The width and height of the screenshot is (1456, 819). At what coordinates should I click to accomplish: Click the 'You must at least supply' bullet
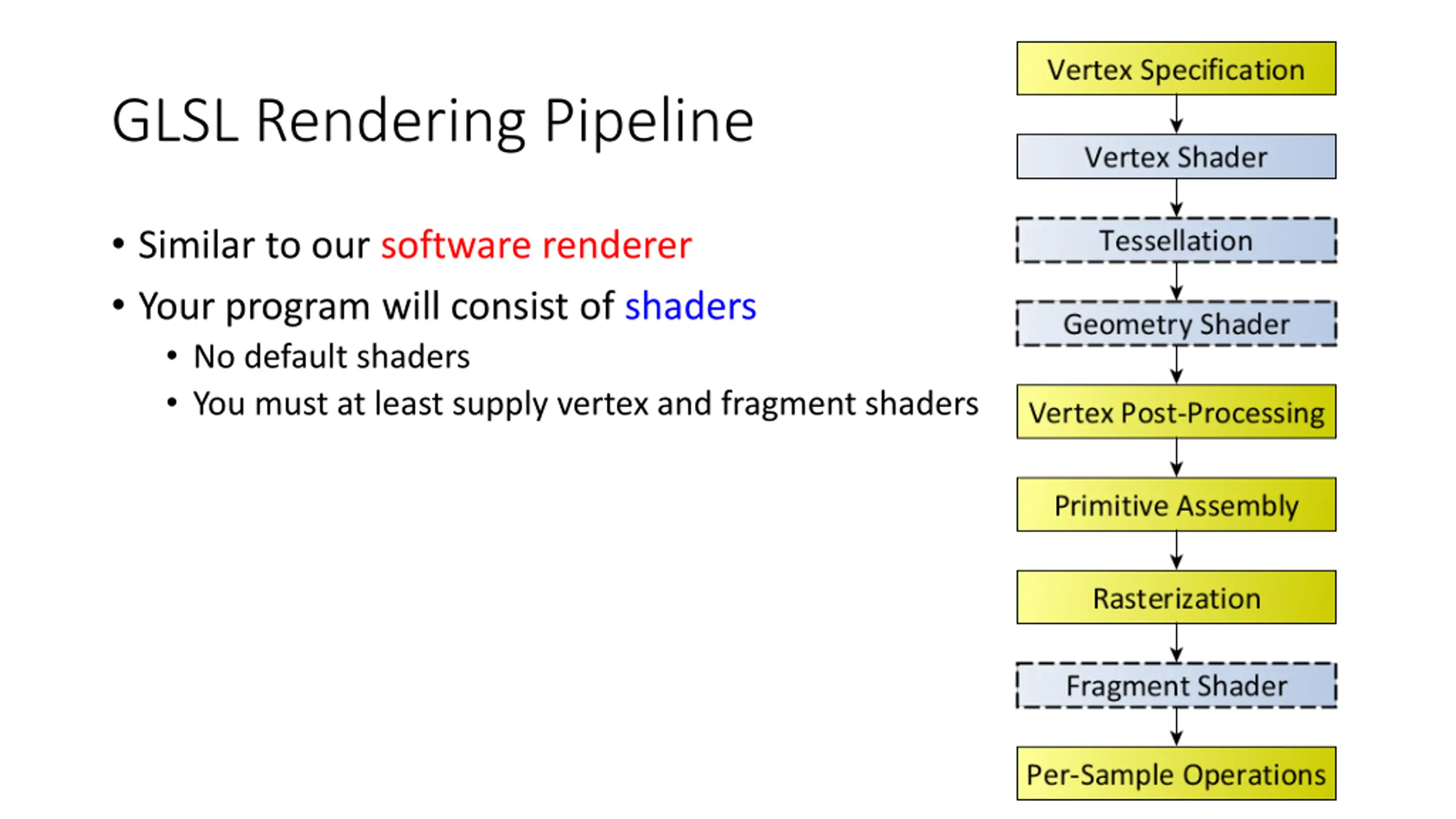[586, 405]
